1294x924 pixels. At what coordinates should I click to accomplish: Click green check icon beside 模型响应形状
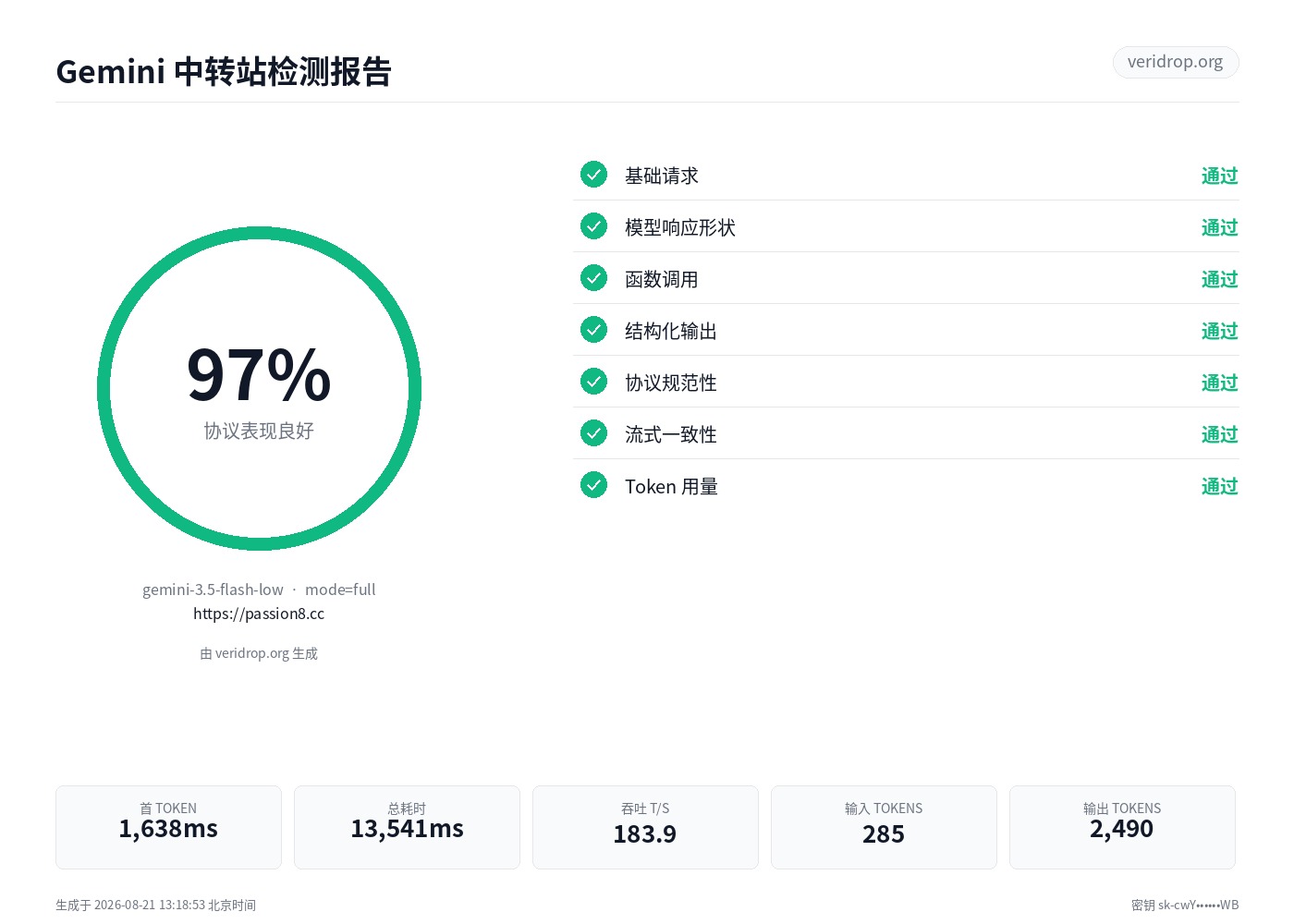(x=593, y=225)
